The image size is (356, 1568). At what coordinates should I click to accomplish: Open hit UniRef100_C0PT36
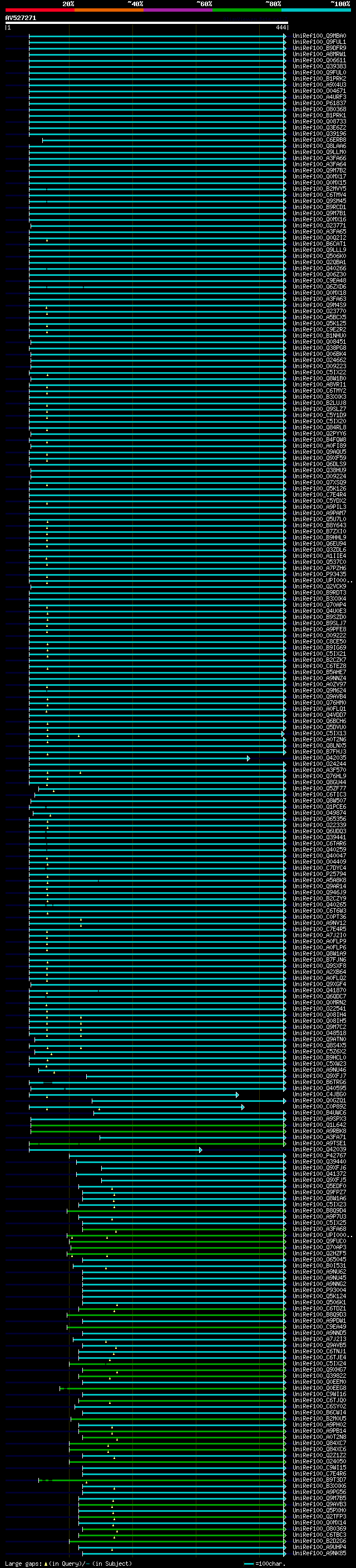(x=319, y=917)
